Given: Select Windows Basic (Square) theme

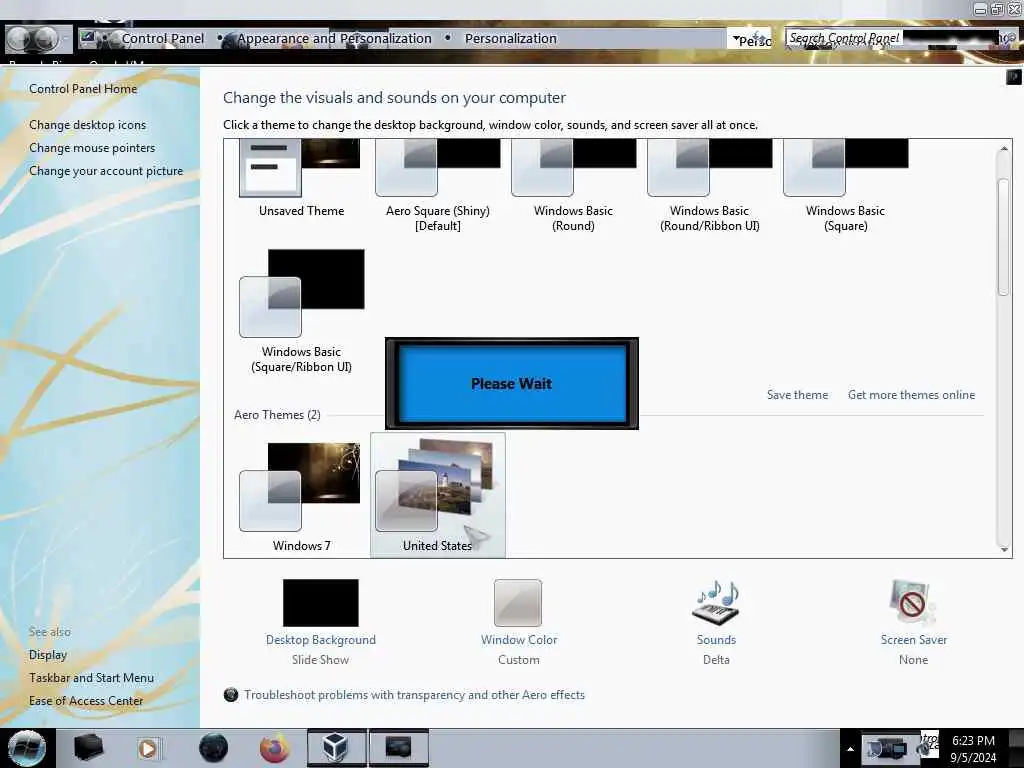Looking at the screenshot, I should pyautogui.click(x=845, y=185).
